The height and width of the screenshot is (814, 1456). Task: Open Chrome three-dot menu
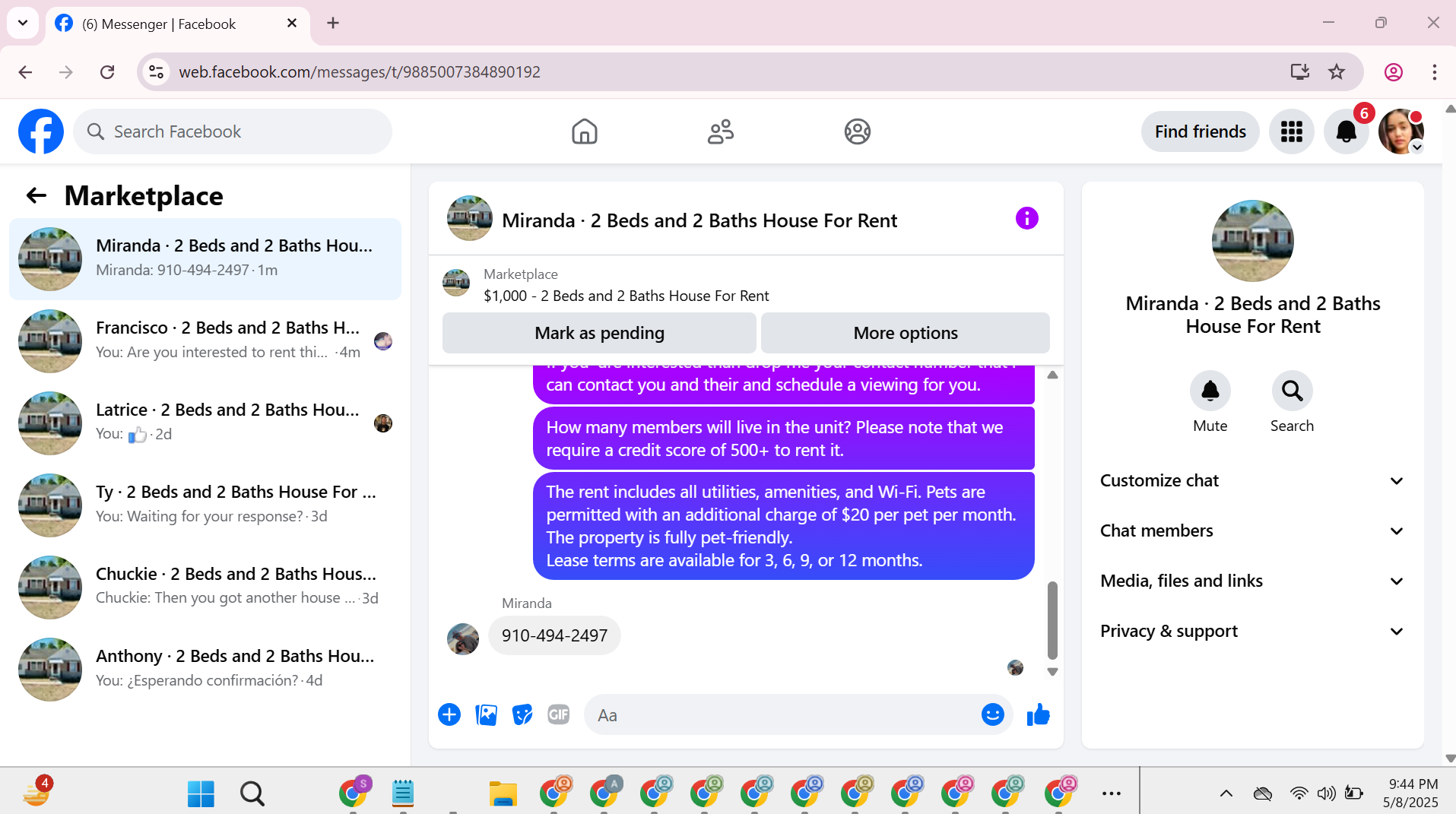click(1435, 72)
